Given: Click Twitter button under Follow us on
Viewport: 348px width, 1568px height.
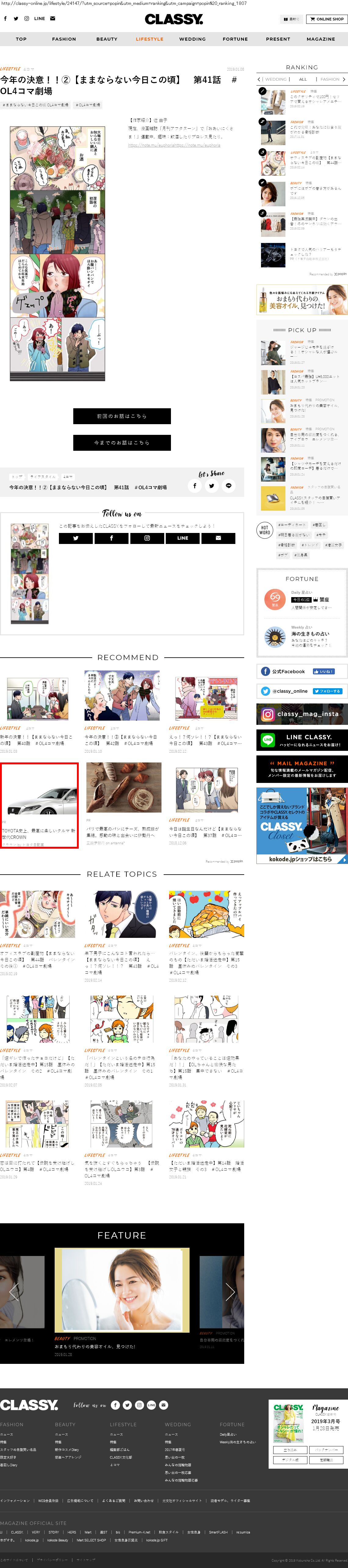Looking at the screenshot, I should [x=75, y=538].
